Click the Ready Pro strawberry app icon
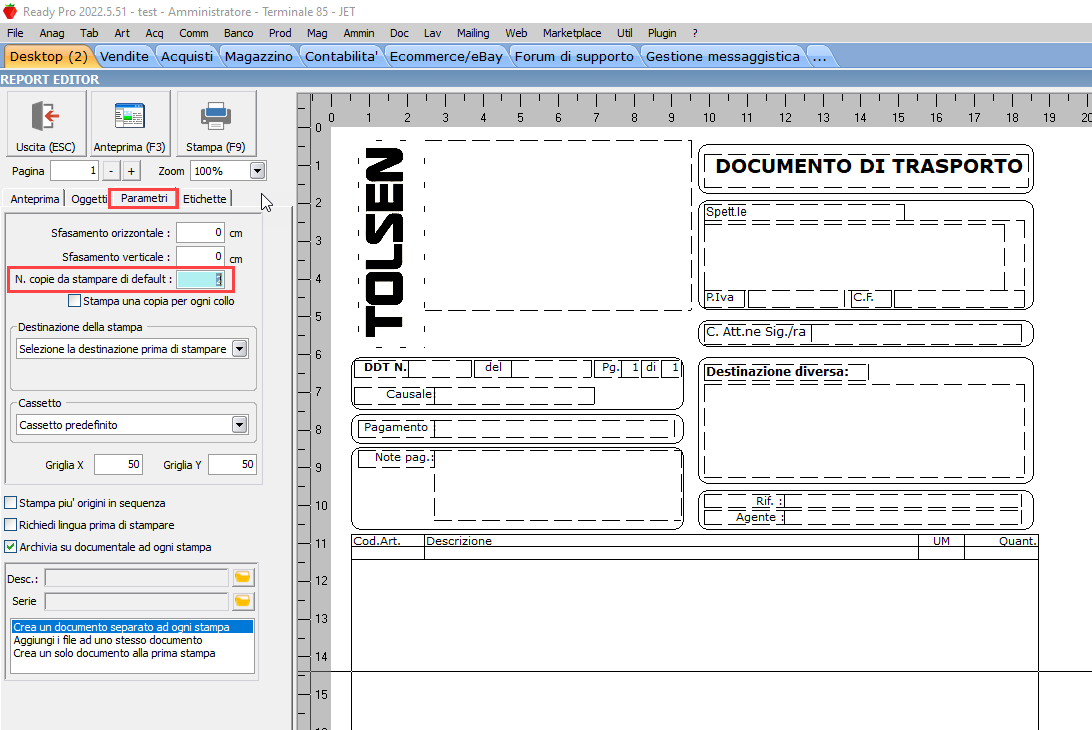Screen dimensions: 1092x730 [x=10, y=11]
